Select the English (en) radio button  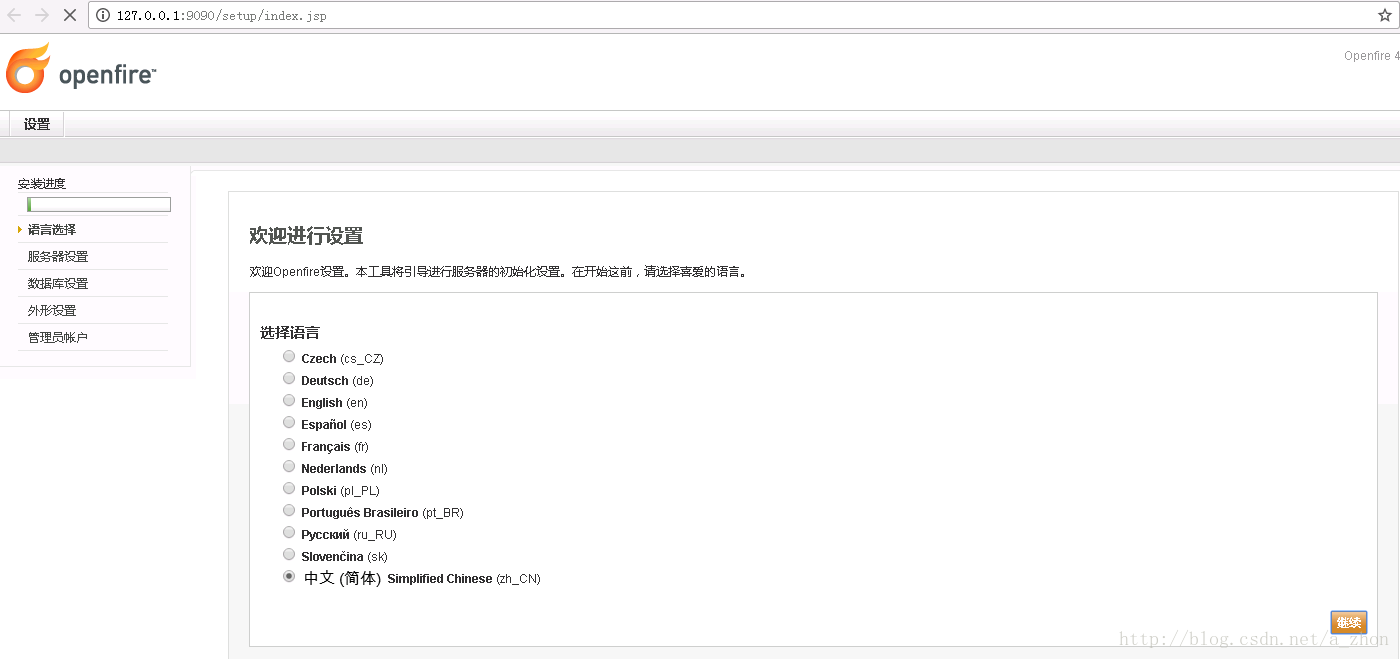pos(289,401)
